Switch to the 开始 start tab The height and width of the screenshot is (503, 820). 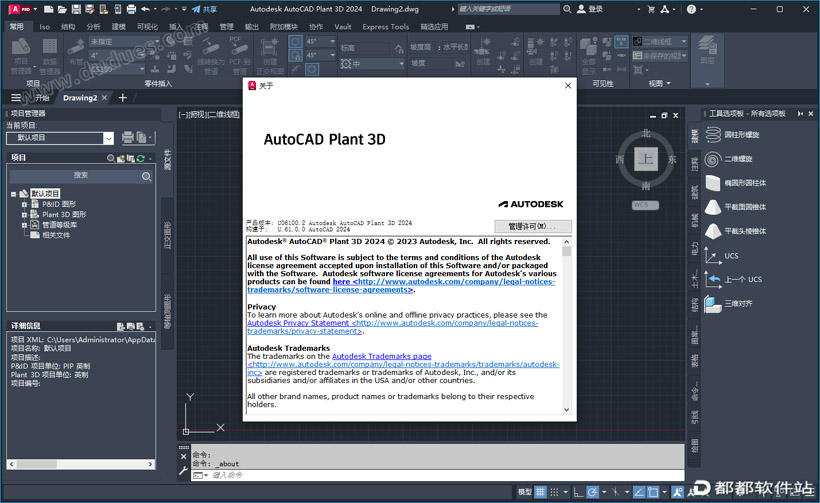coord(42,98)
